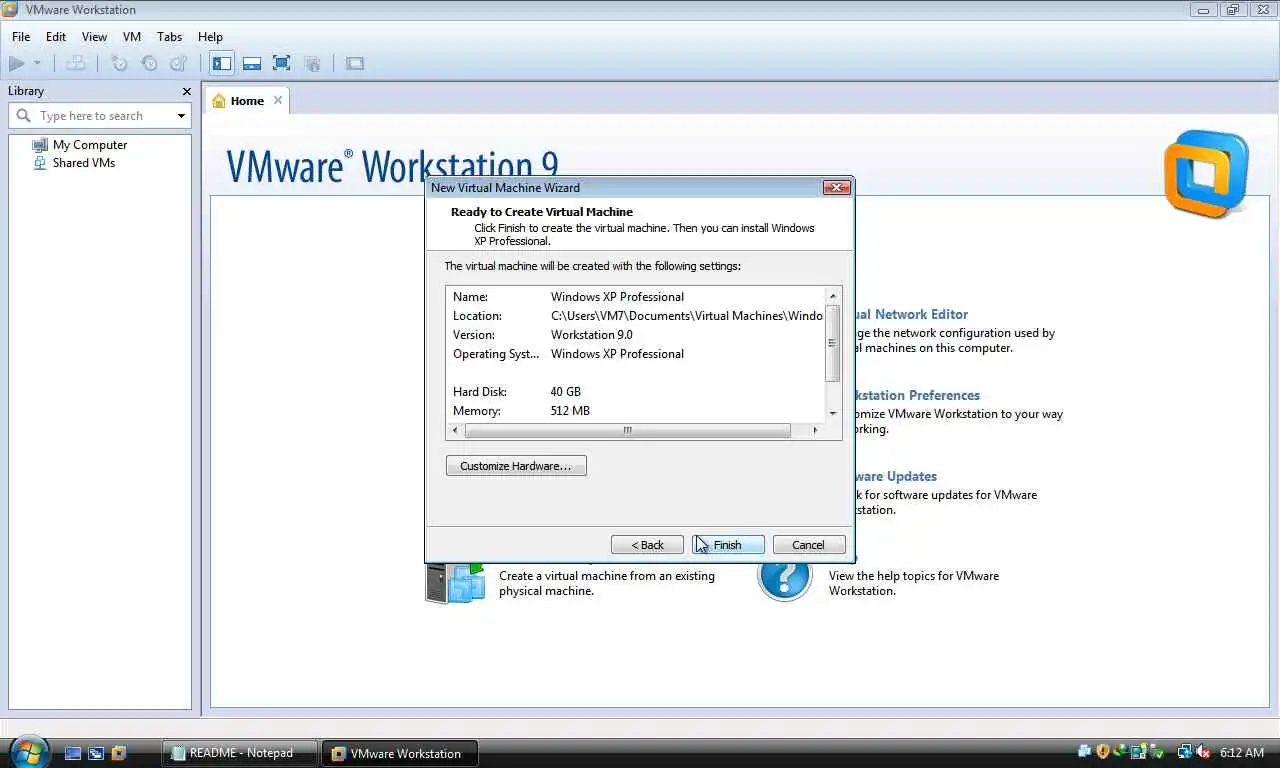Click the Power On play icon in toolbar
Viewport: 1280px width, 768px height.
[x=16, y=63]
